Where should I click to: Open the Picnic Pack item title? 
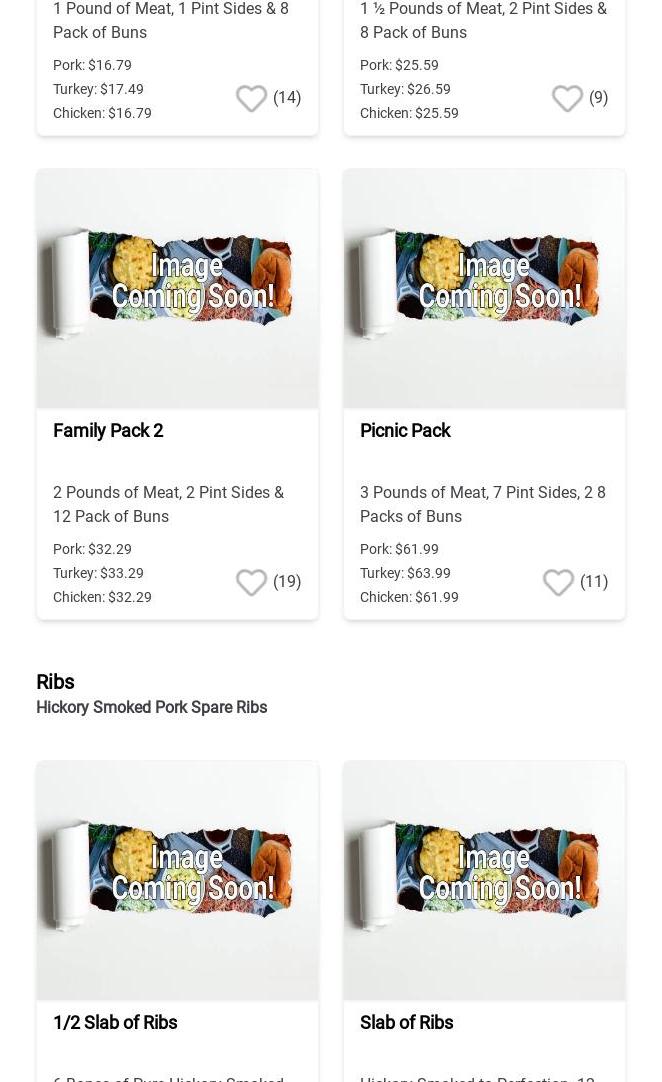coord(405,431)
